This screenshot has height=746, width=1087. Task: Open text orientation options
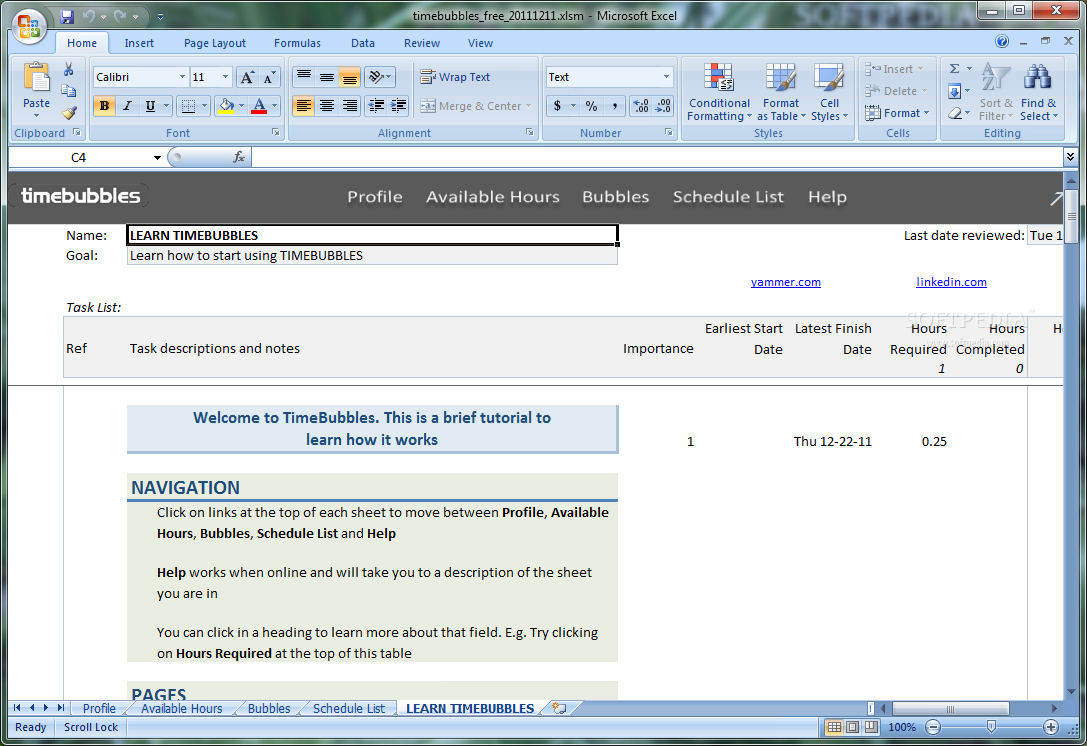click(379, 77)
